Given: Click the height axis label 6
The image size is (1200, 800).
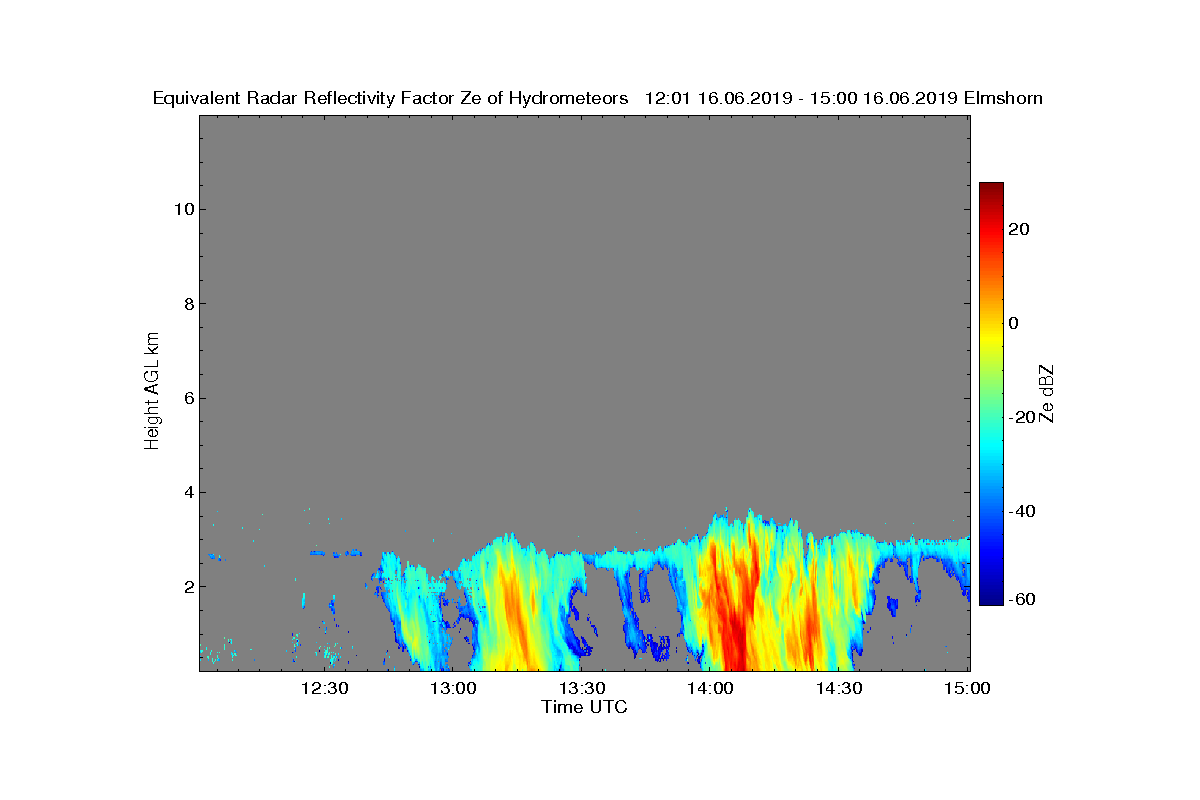Looking at the screenshot, I should [x=187, y=398].
